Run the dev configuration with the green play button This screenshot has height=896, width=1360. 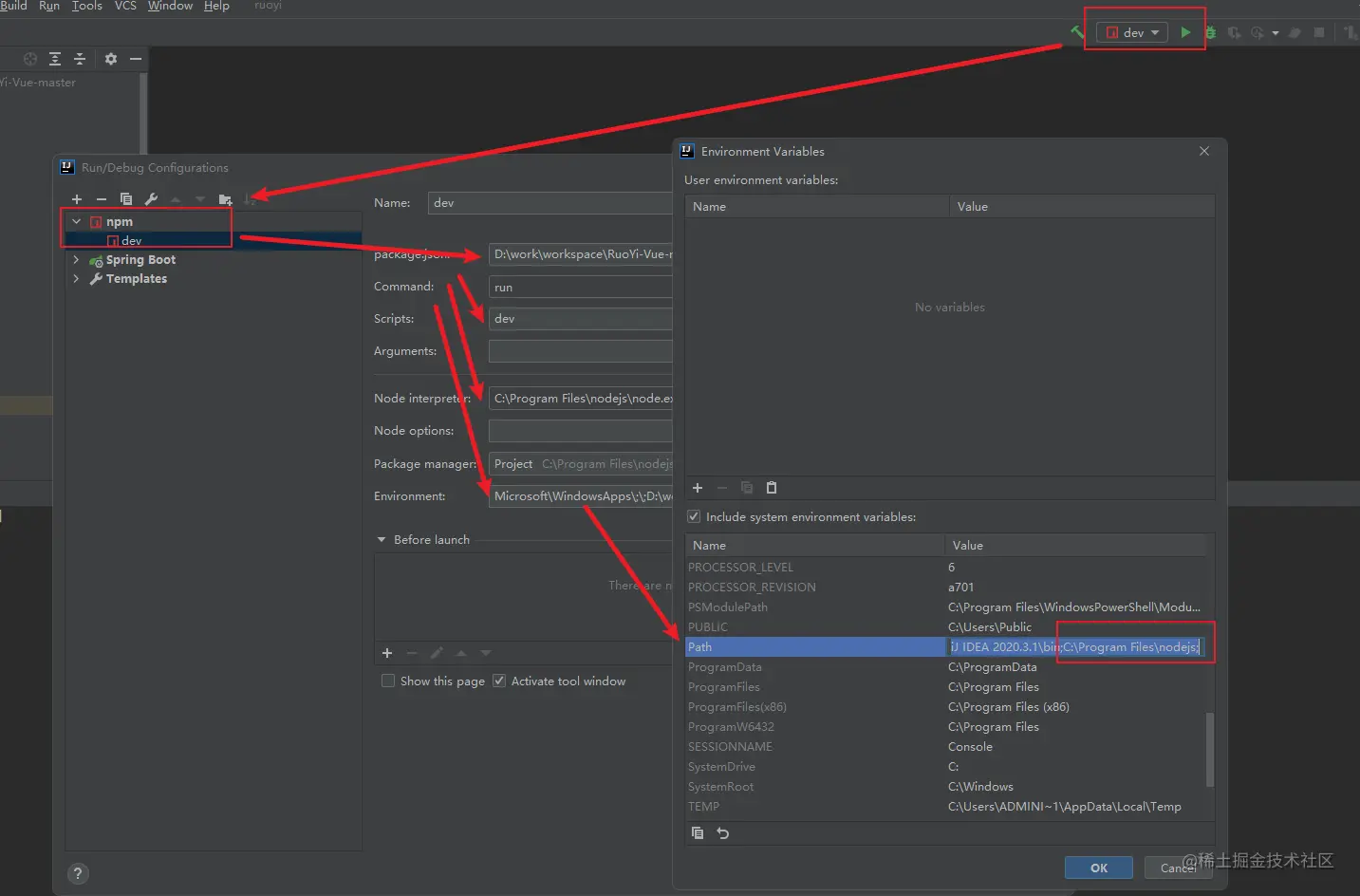(1185, 32)
